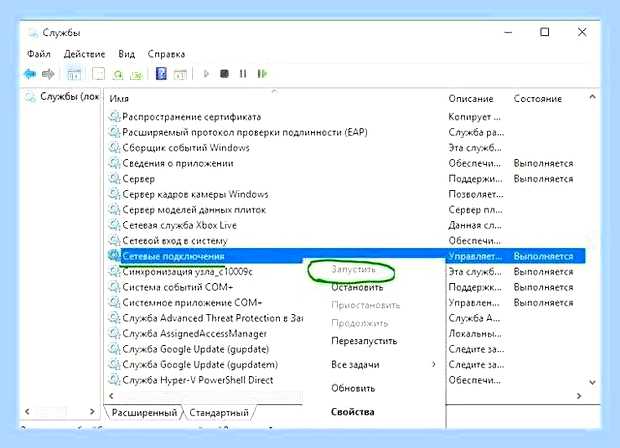
Task: Sort by the Имя column header
Action: (x=119, y=99)
